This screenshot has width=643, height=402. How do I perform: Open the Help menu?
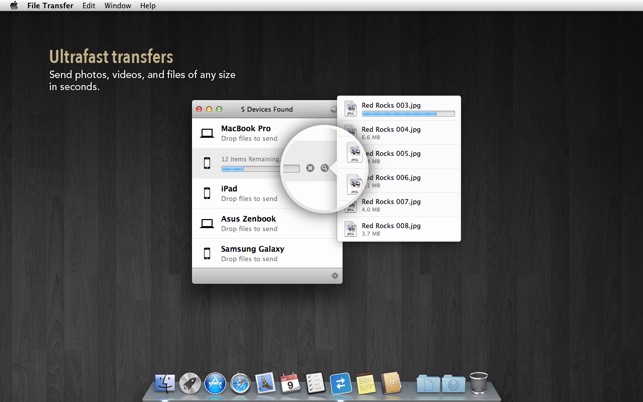[148, 6]
